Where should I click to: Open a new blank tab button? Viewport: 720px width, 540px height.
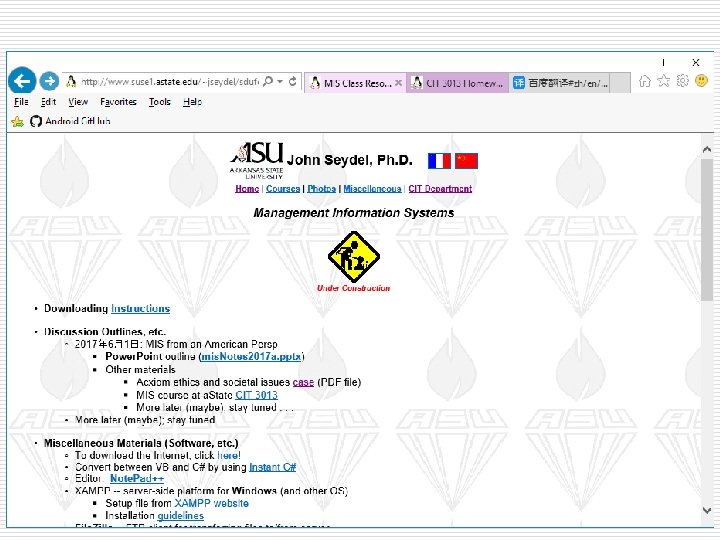[x=620, y=83]
